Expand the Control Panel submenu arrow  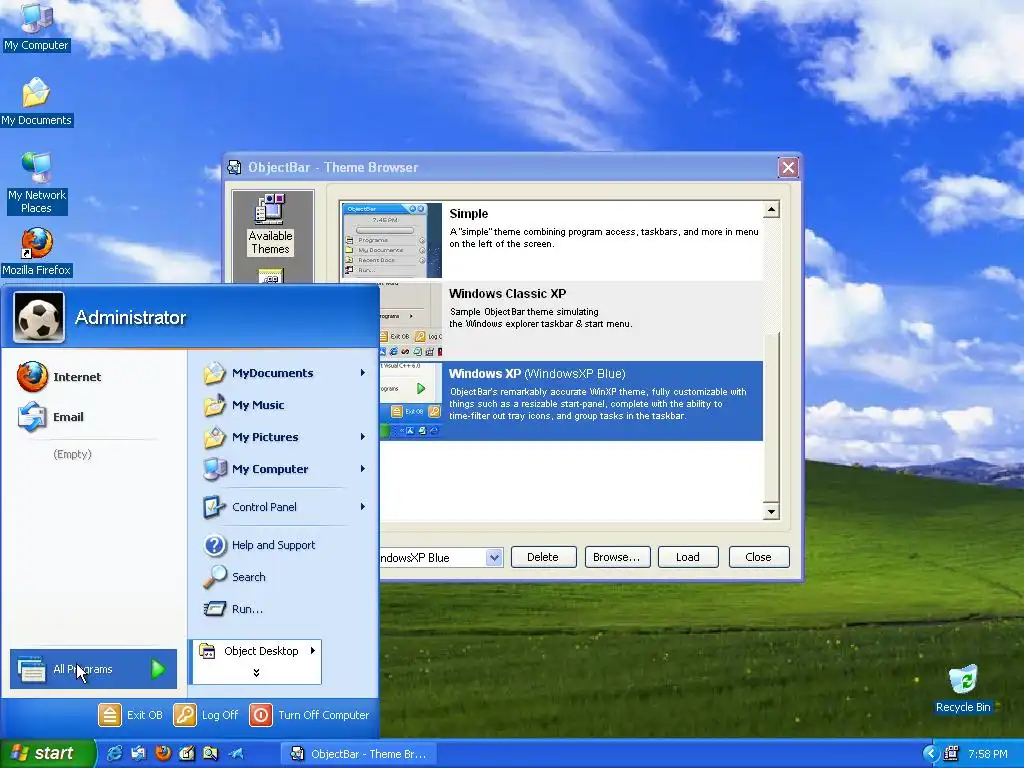point(362,507)
